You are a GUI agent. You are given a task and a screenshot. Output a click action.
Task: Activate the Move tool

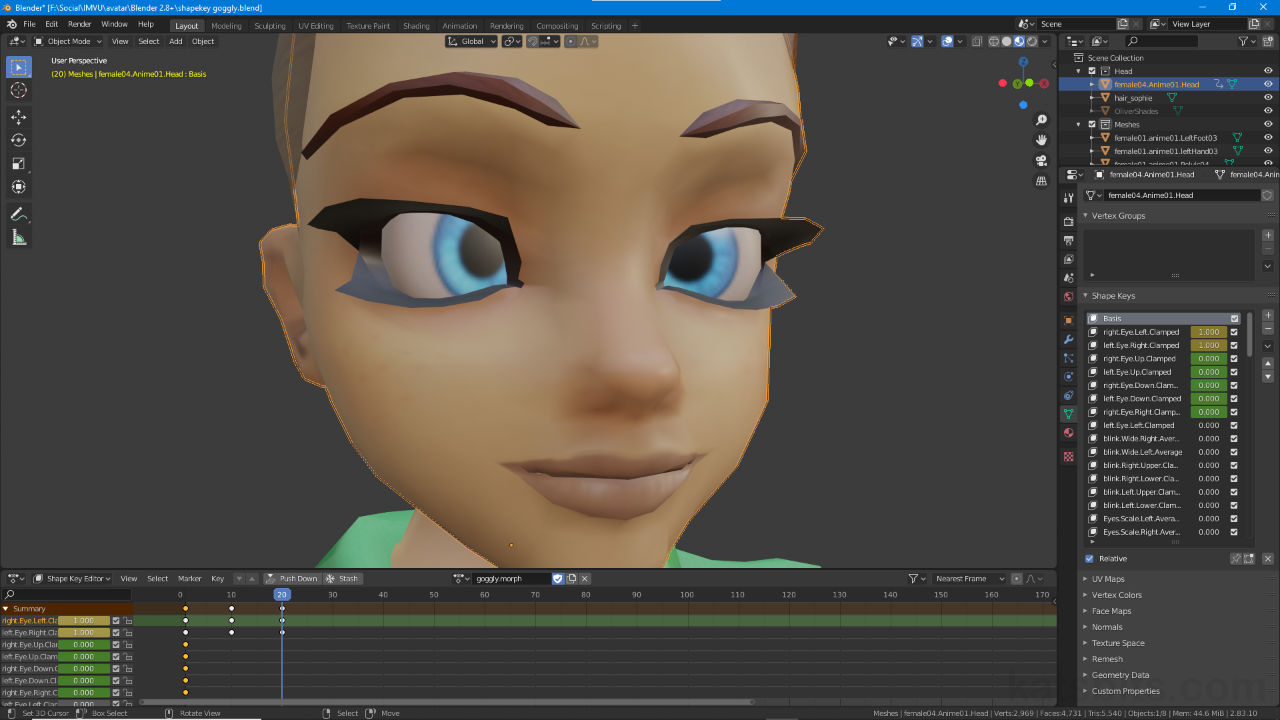(x=18, y=117)
